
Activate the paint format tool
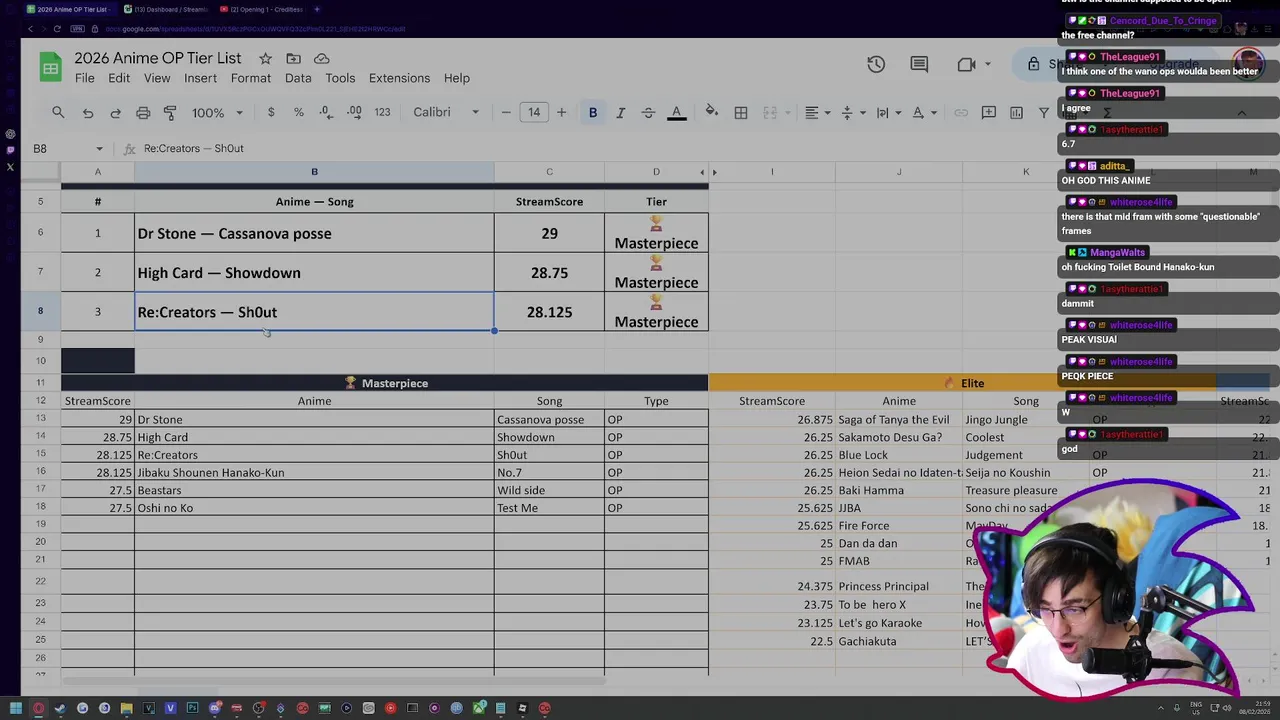[x=170, y=113]
